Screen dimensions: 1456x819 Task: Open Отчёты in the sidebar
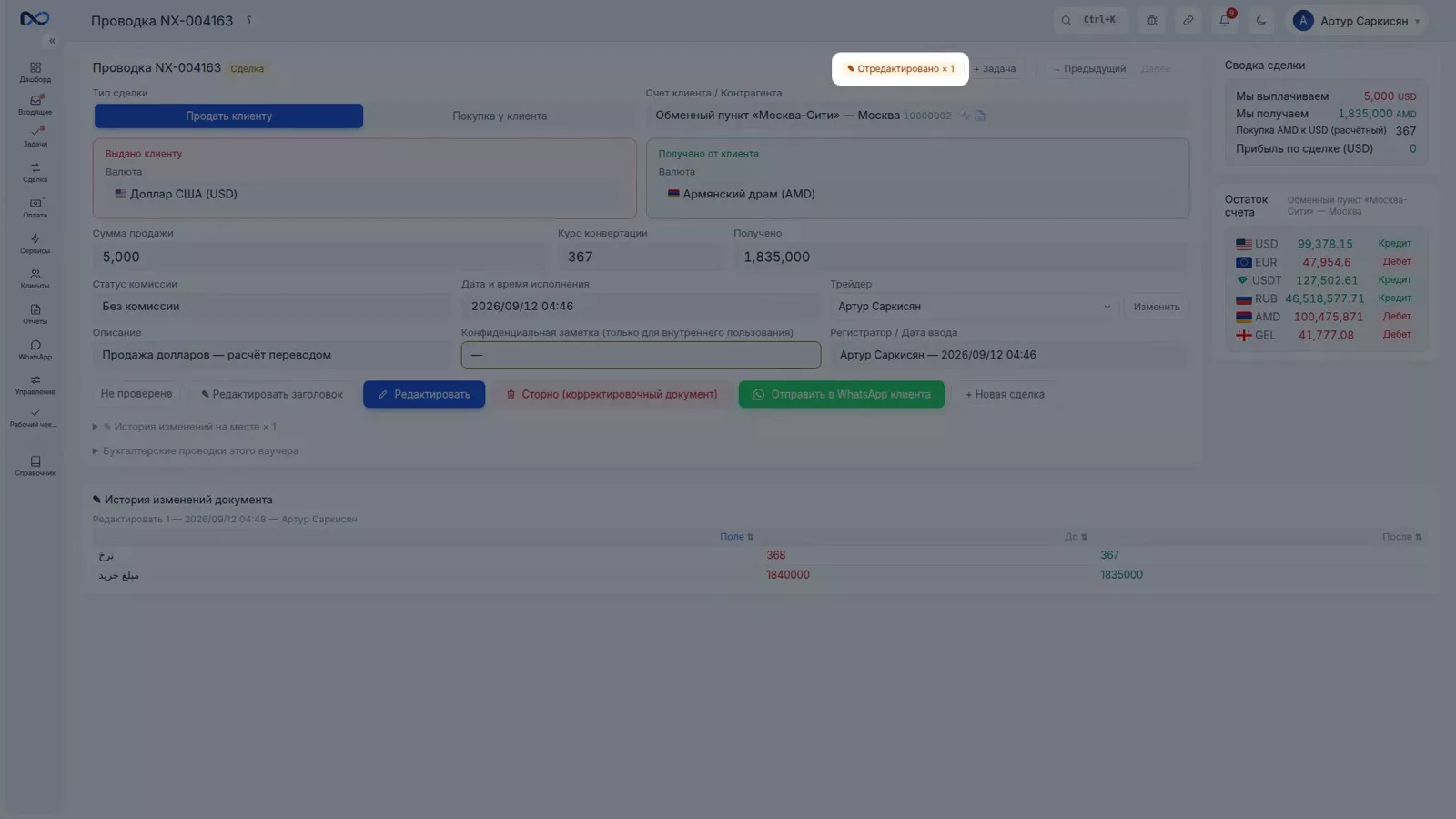tap(35, 314)
